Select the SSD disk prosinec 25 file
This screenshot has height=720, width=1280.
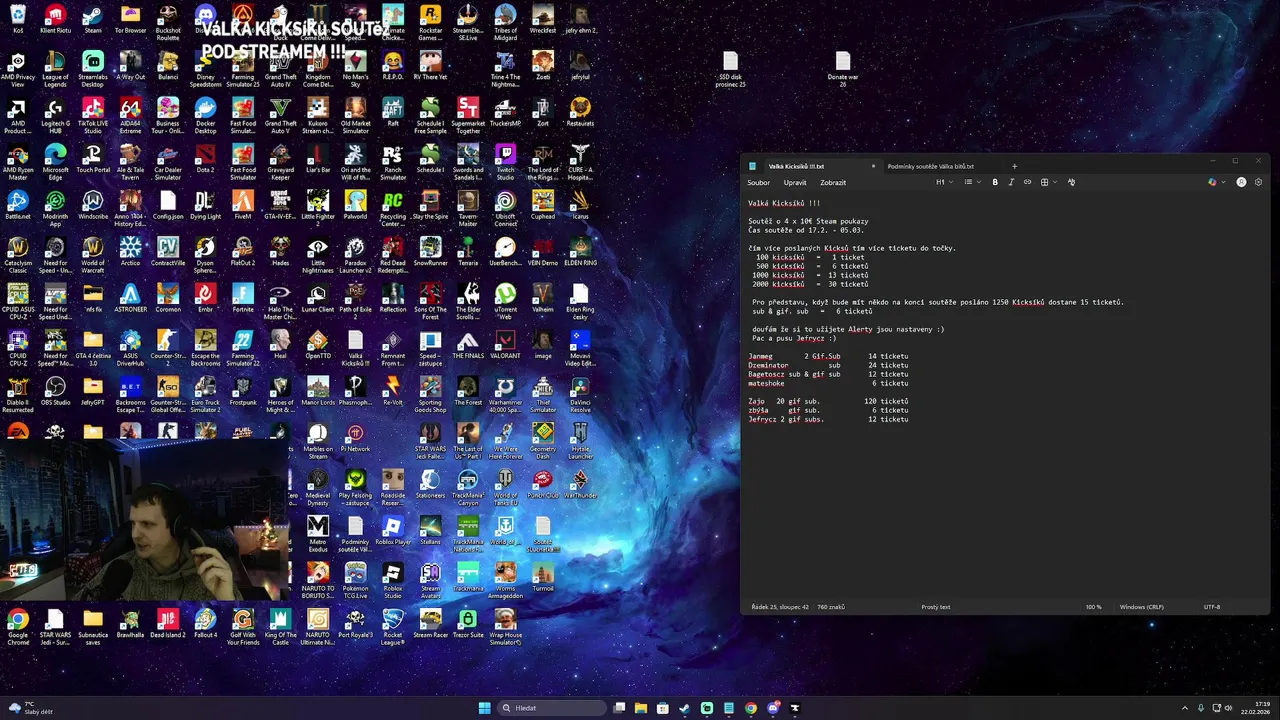(730, 70)
